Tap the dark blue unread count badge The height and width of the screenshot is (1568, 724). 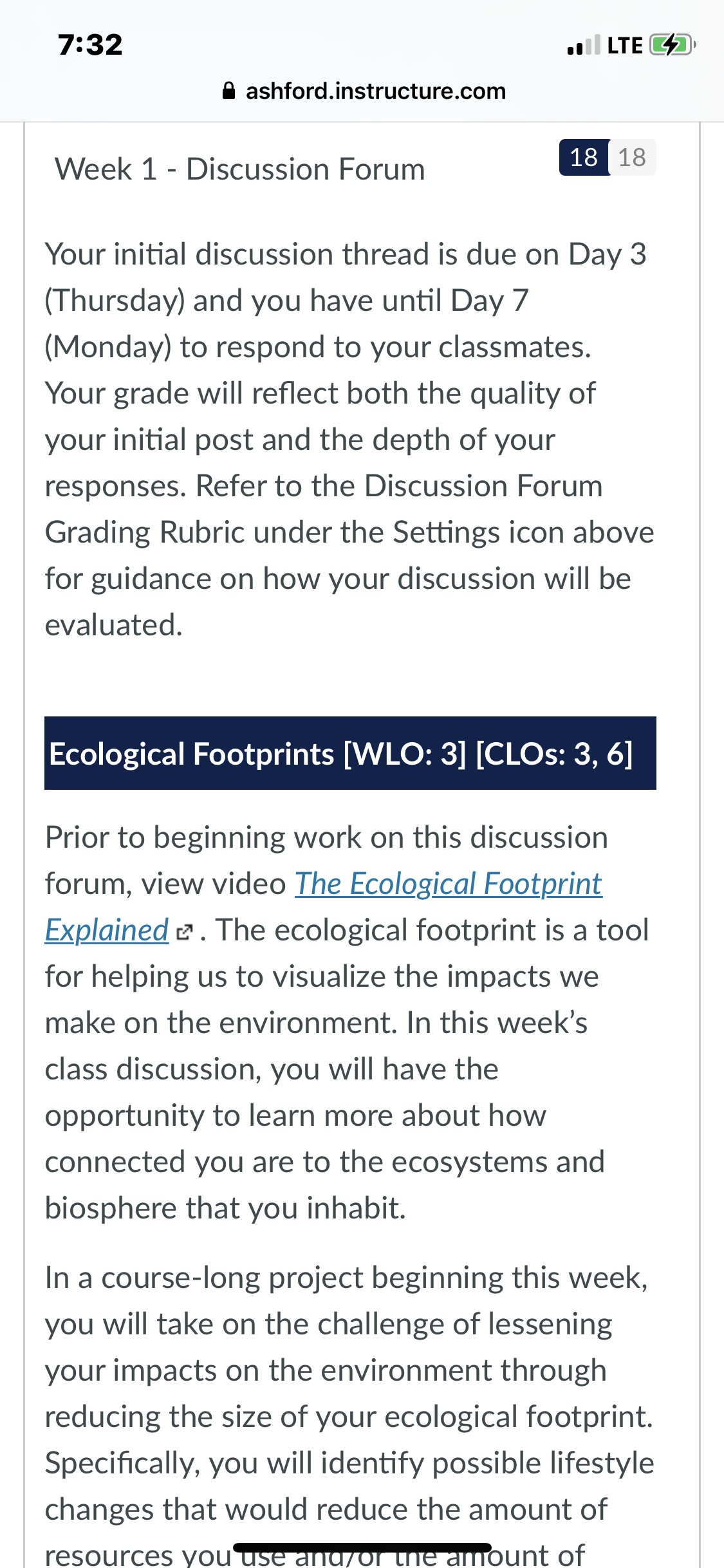pyautogui.click(x=584, y=157)
